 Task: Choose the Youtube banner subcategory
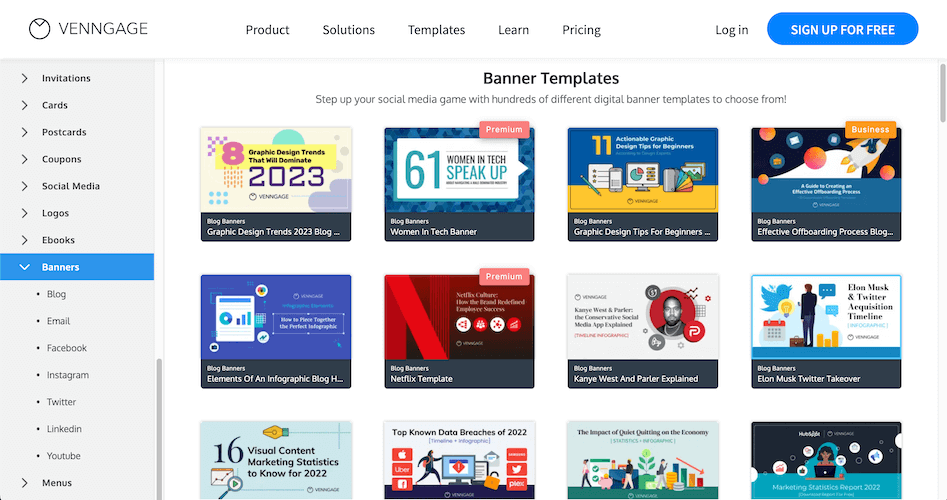(63, 456)
